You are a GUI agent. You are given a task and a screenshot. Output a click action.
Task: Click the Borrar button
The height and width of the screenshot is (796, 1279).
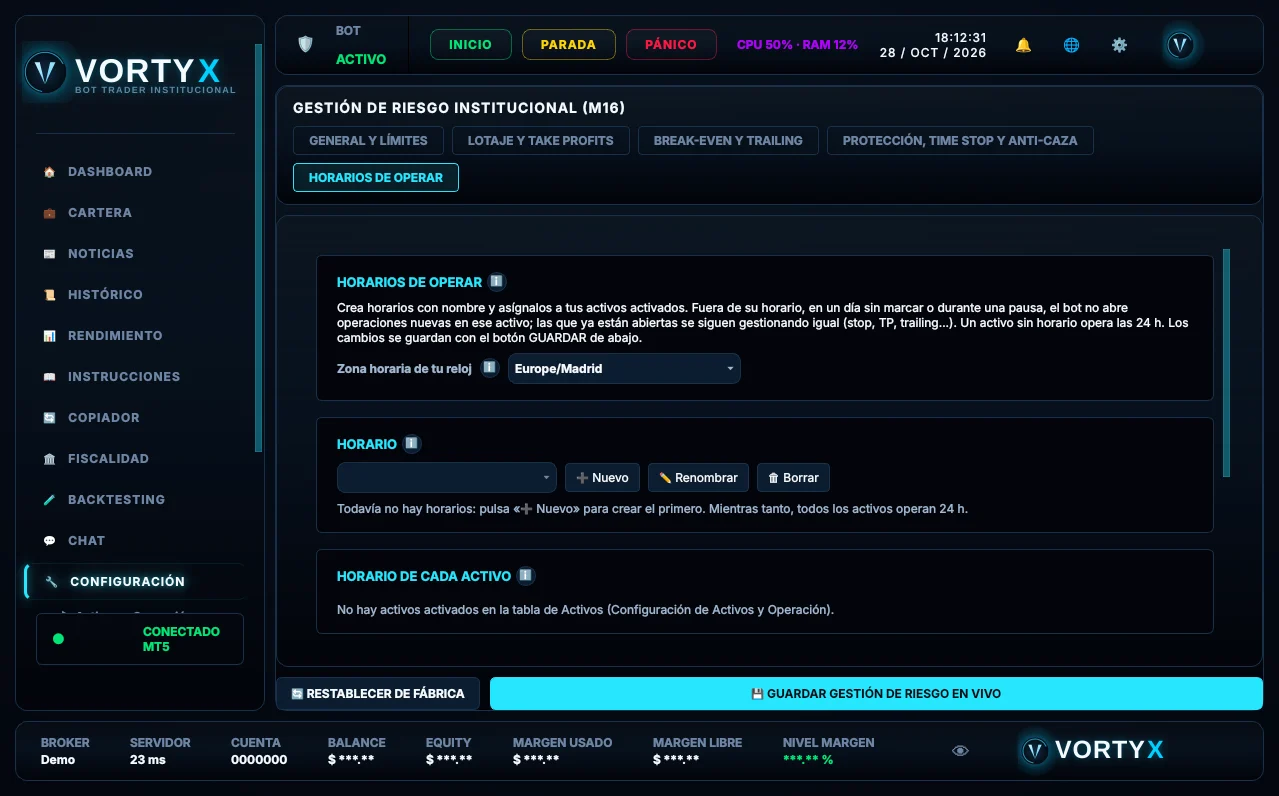click(x=793, y=478)
